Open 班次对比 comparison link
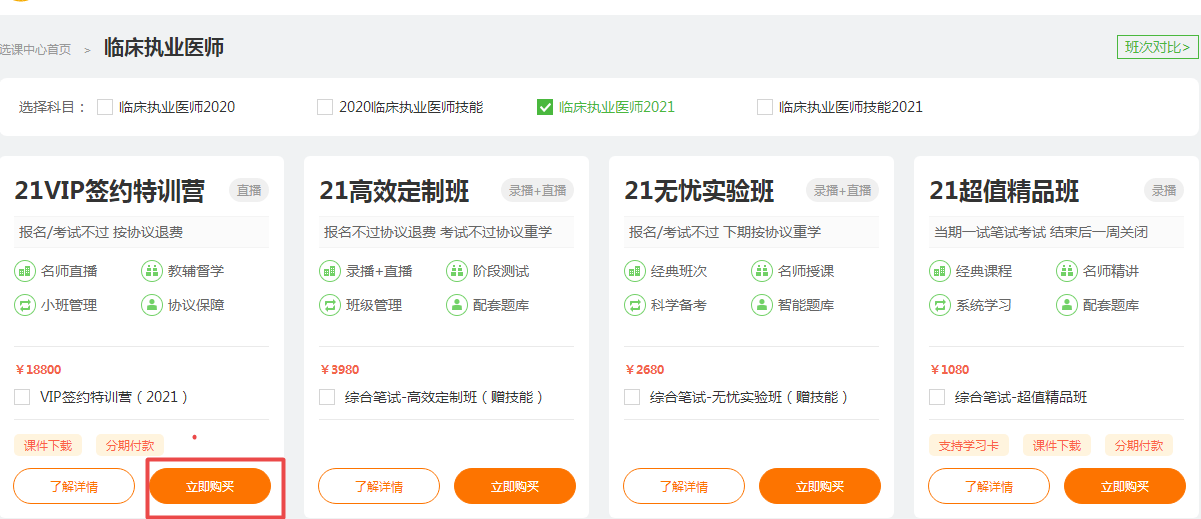The width and height of the screenshot is (1201, 519). [x=1157, y=47]
